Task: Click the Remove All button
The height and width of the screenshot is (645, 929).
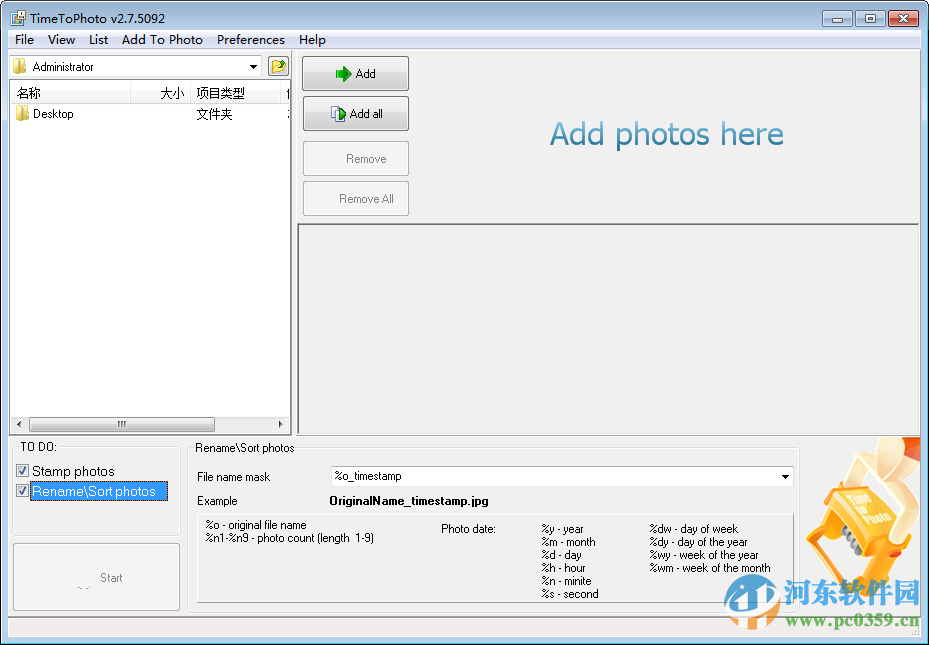Action: (x=355, y=199)
